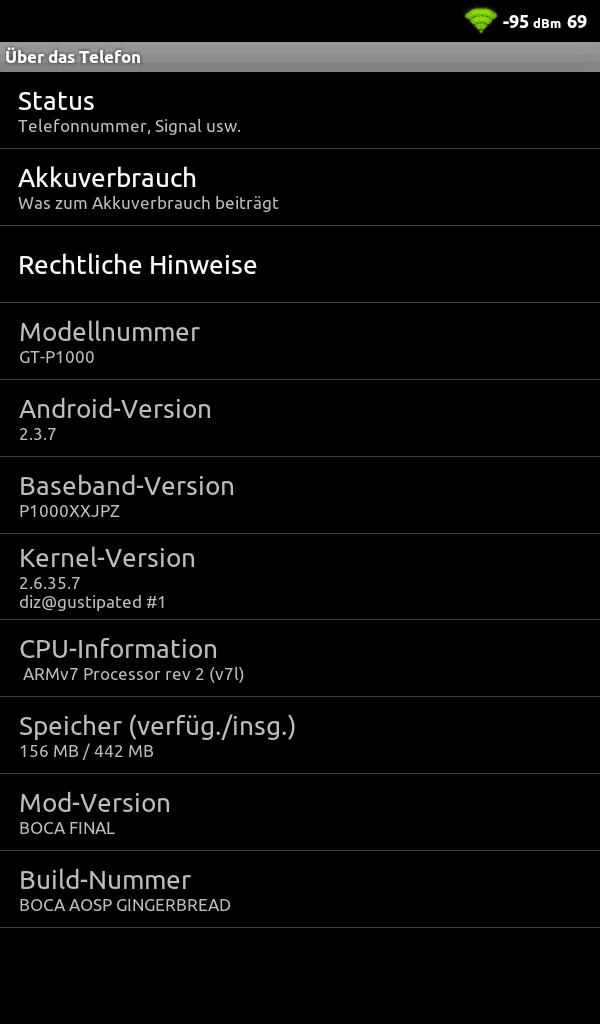Tap the CPU-Information entry
This screenshot has width=600, height=1024.
pyautogui.click(x=300, y=658)
